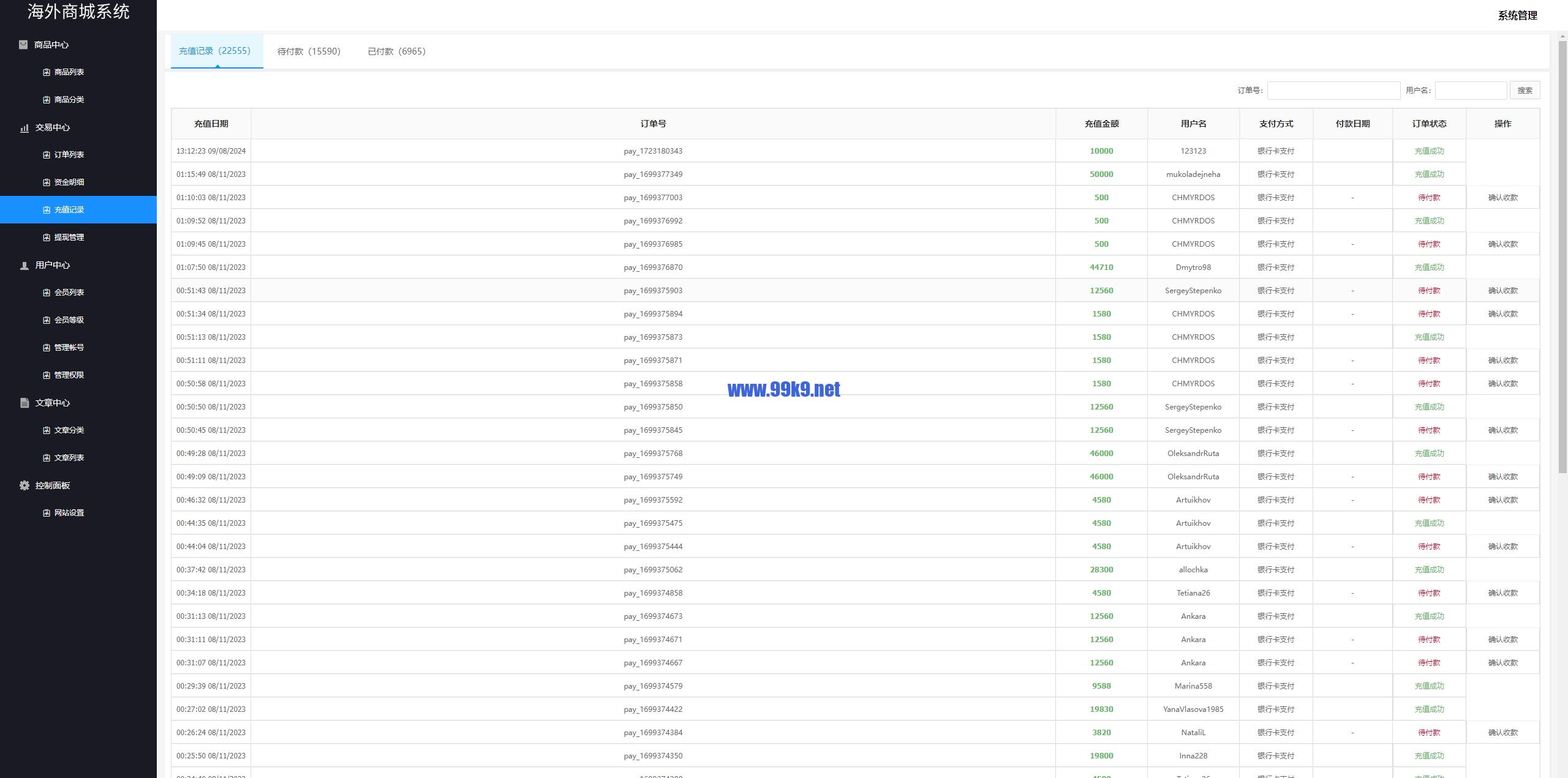The height and width of the screenshot is (778, 1568).
Task: Click the 搜索 search button
Action: pos(1525,91)
